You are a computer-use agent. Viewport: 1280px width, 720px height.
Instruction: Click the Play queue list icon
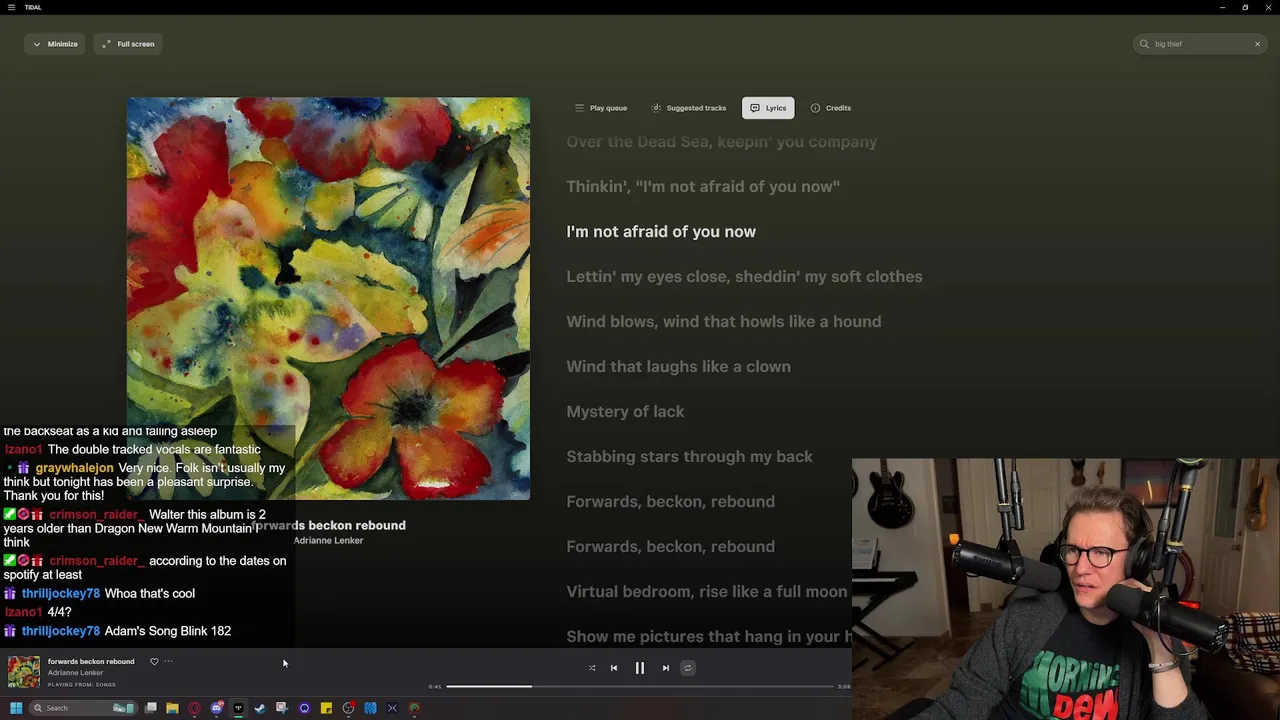coord(579,108)
